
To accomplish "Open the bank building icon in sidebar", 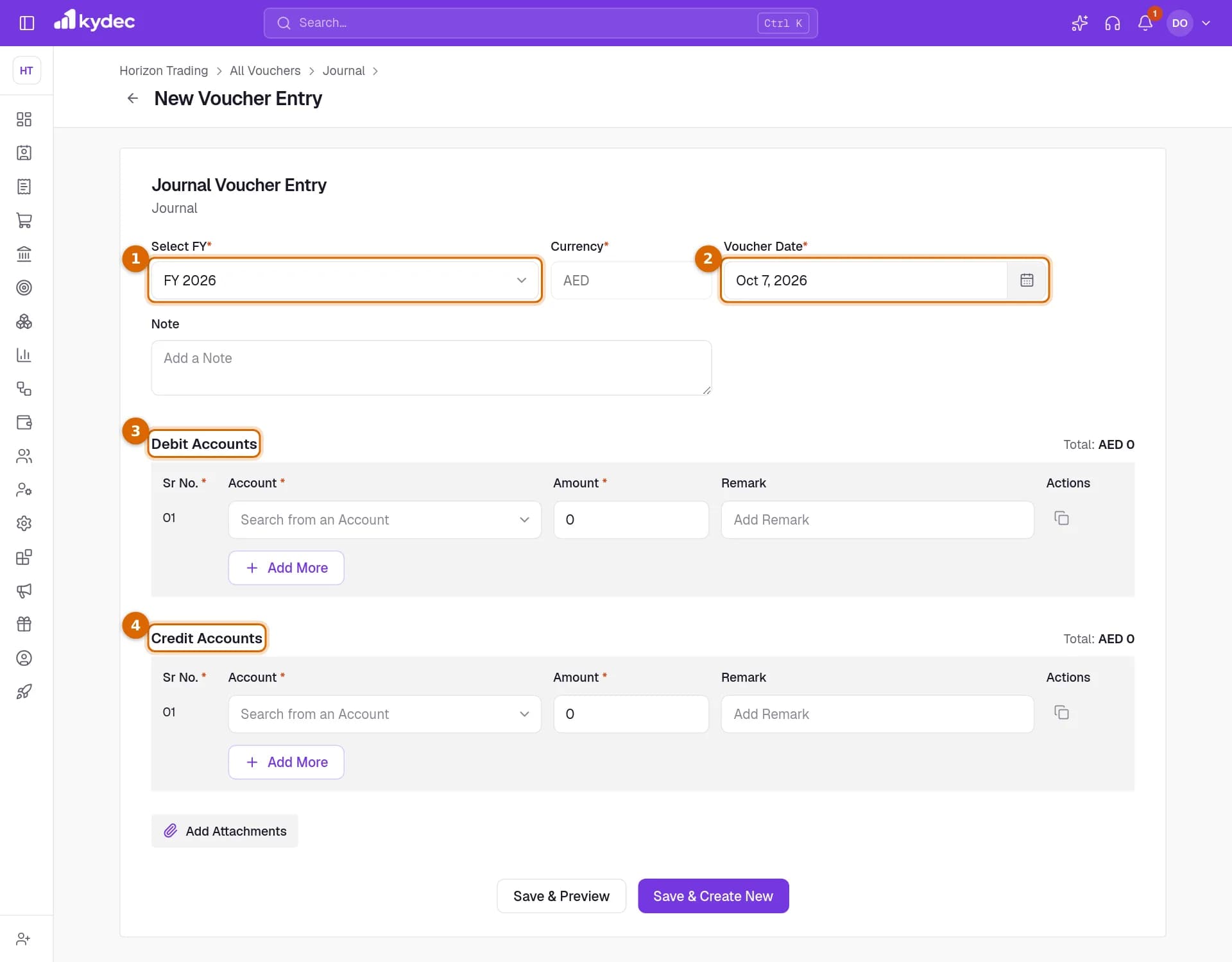I will [x=24, y=254].
